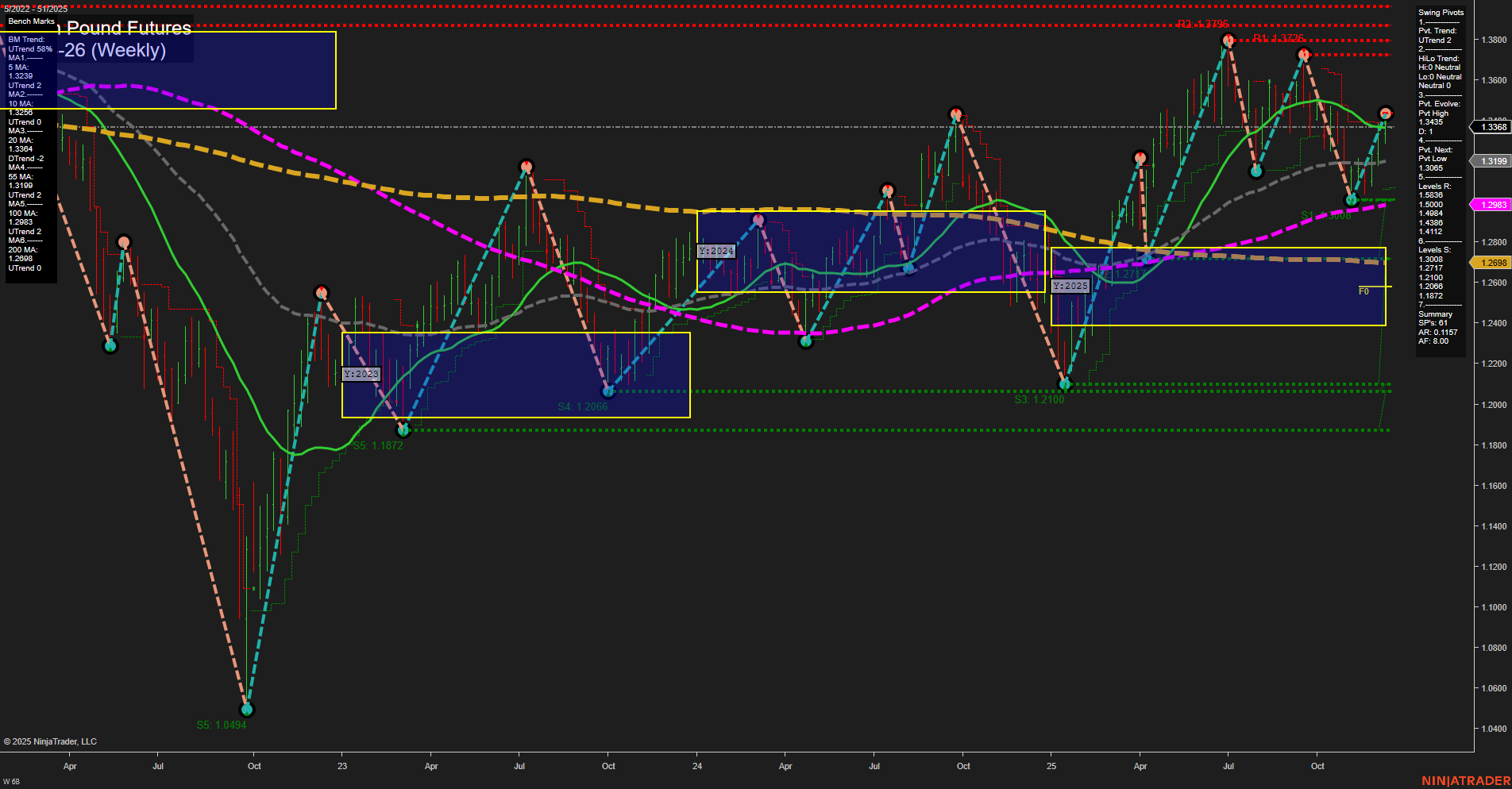
Task: Toggle the Swing Pivots summary panel
Action: [1440, 12]
